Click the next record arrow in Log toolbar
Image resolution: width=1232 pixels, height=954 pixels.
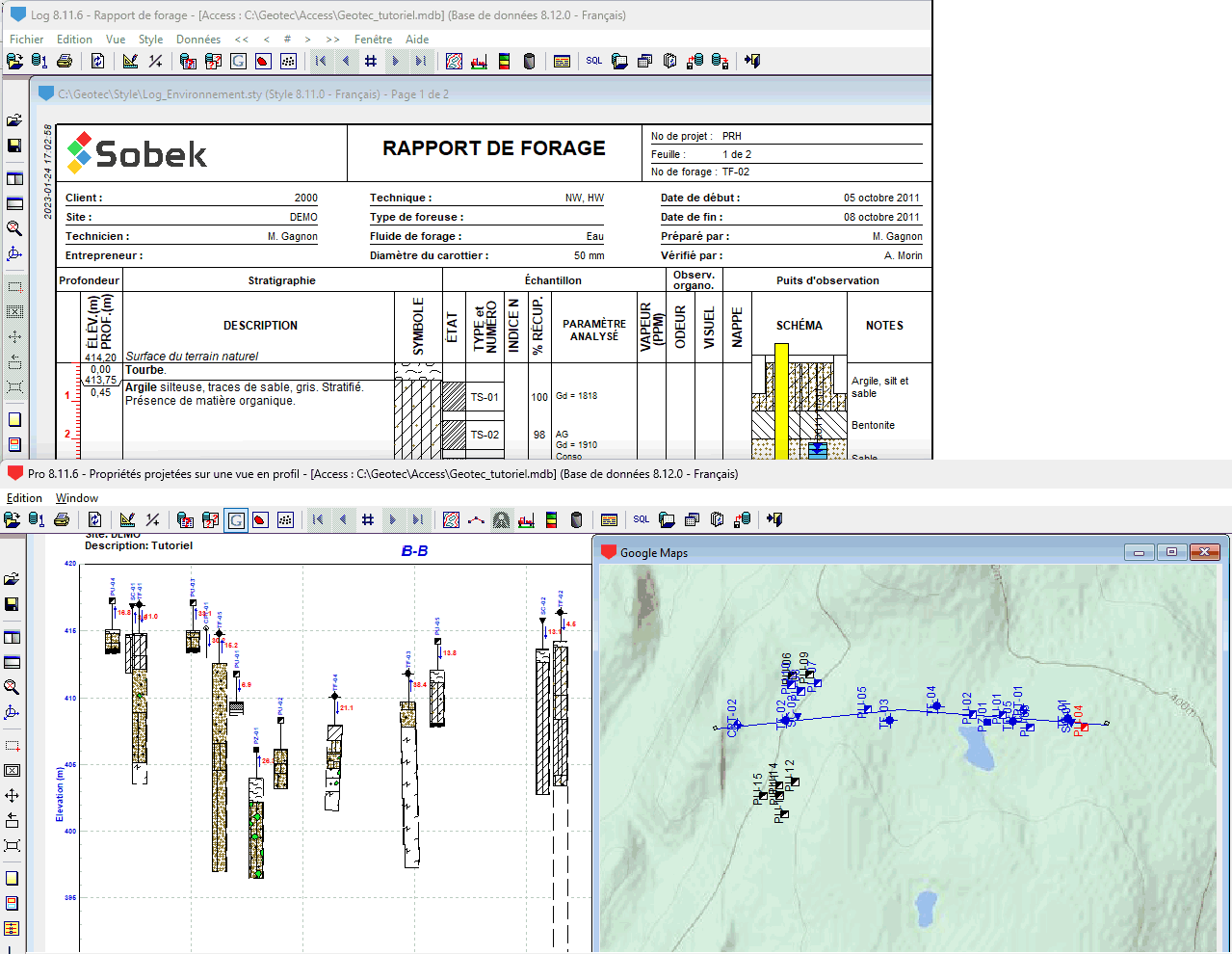[x=396, y=61]
